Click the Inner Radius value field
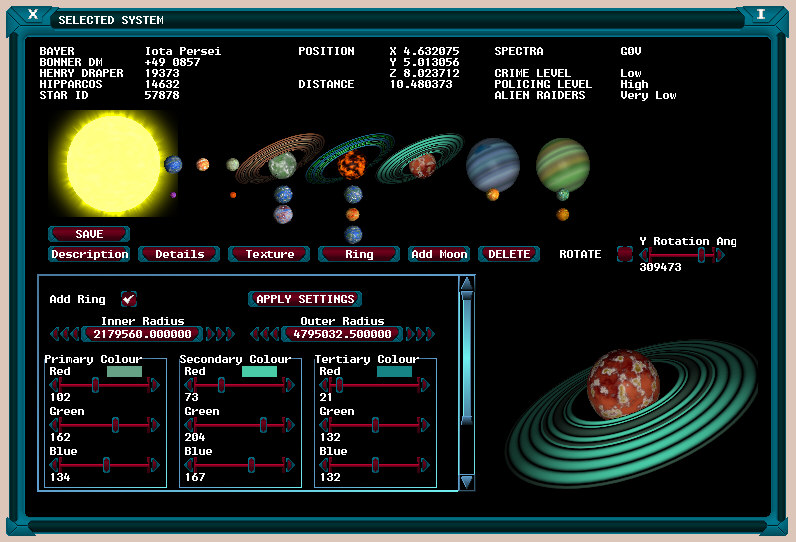Screen dimensions: 796x542 [x=141, y=334]
